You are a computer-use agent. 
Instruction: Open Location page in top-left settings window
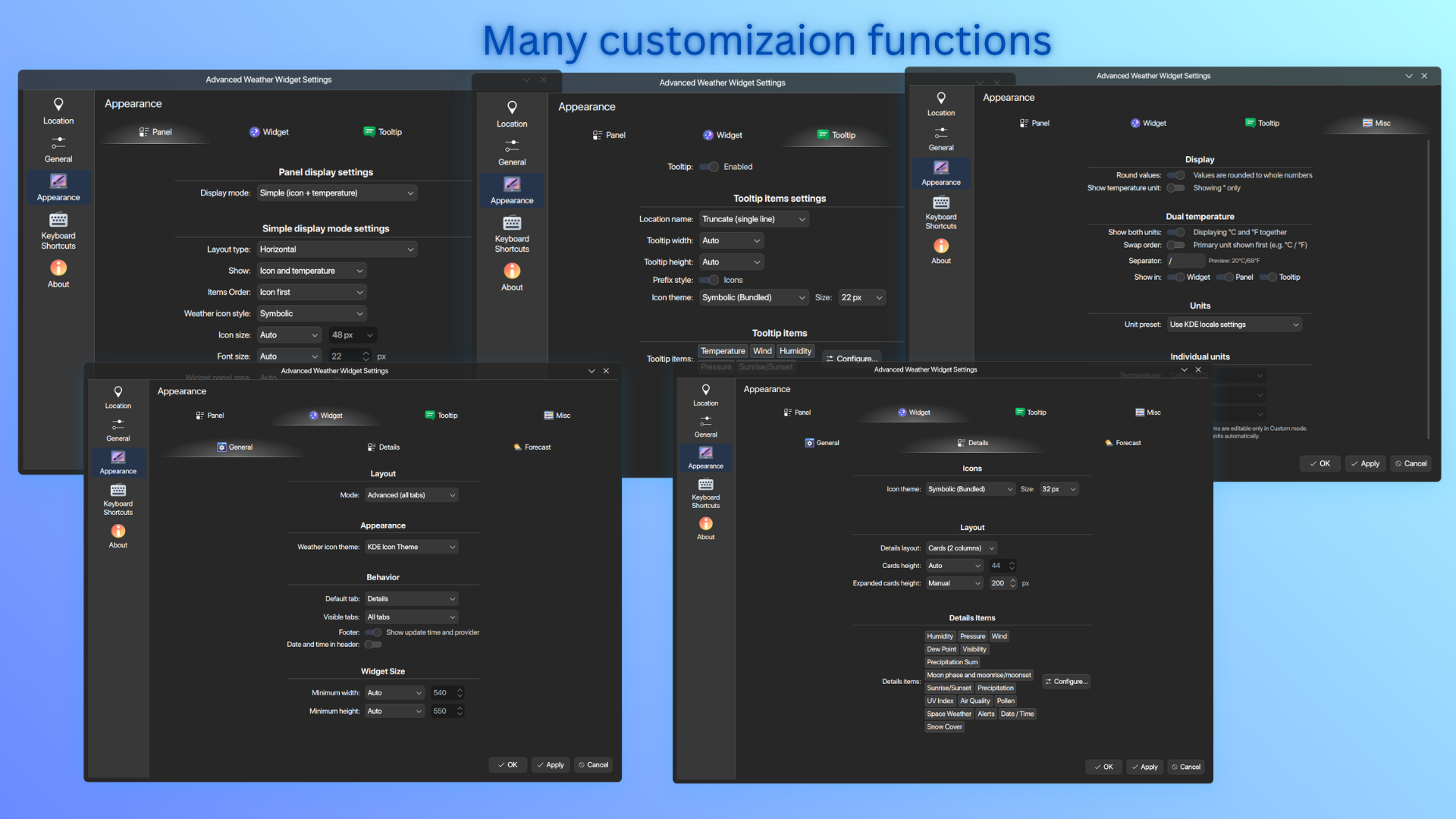point(58,111)
